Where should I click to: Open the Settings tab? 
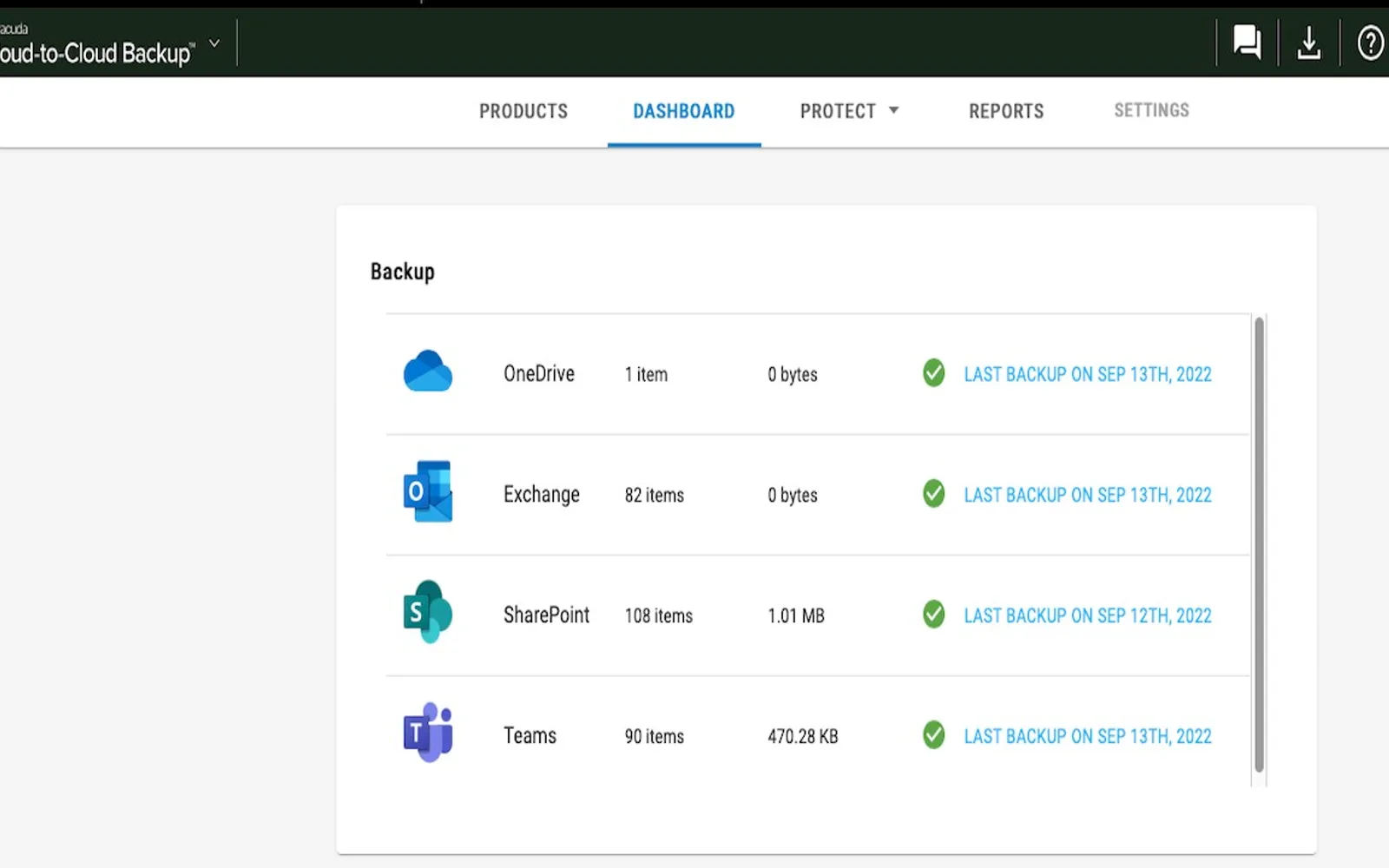pyautogui.click(x=1152, y=110)
